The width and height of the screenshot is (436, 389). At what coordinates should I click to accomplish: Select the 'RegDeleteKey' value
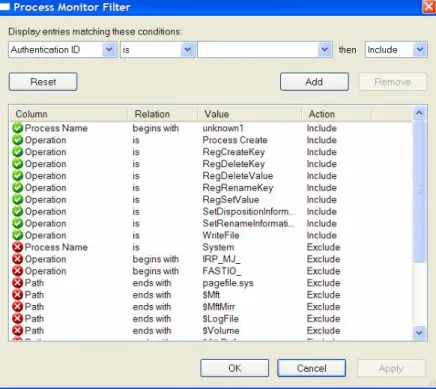click(234, 164)
